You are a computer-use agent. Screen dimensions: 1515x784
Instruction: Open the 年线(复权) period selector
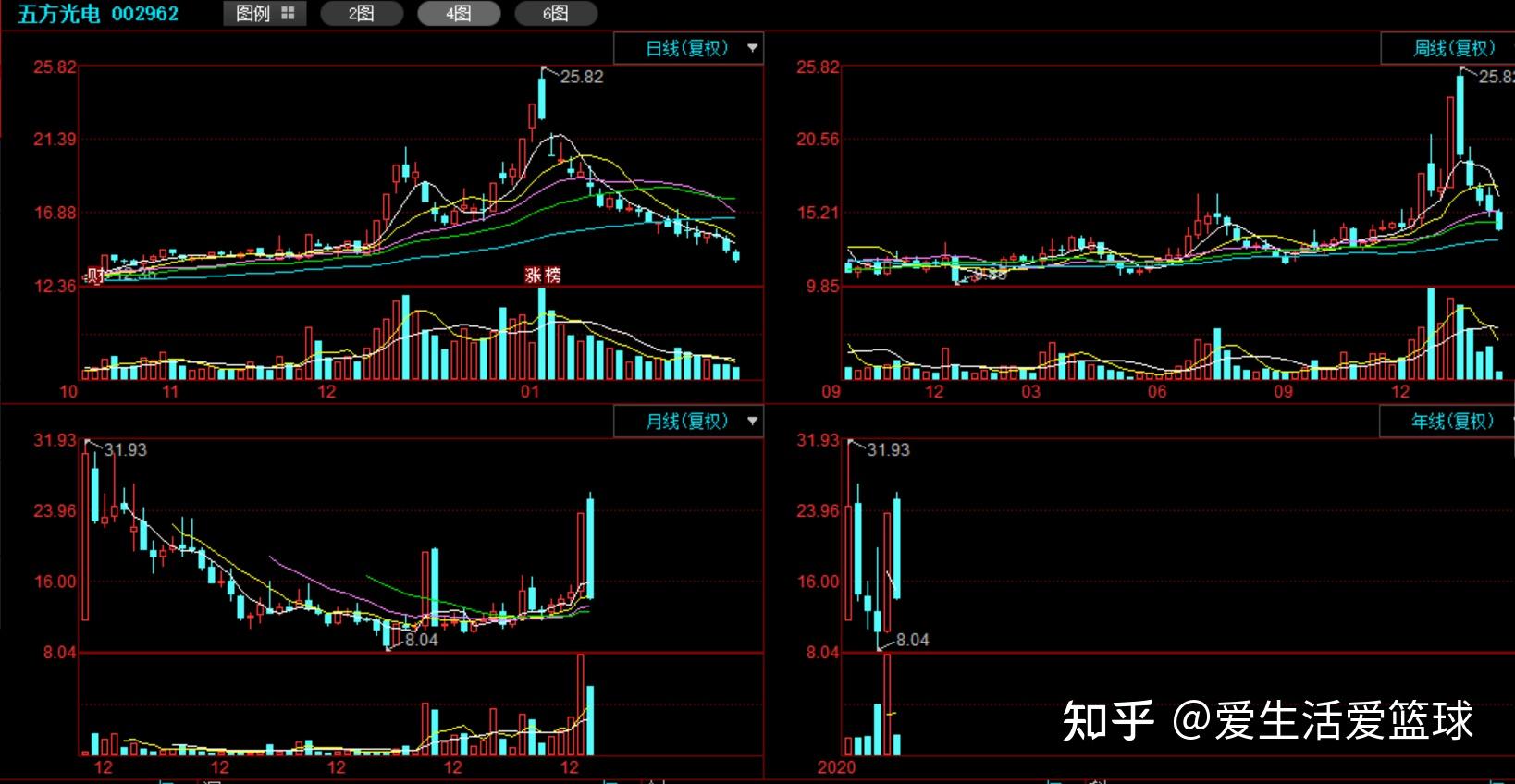click(x=1447, y=422)
